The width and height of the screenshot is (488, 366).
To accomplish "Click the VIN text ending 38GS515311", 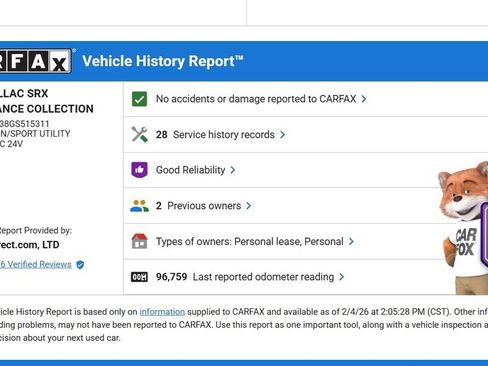I will pyautogui.click(x=25, y=124).
